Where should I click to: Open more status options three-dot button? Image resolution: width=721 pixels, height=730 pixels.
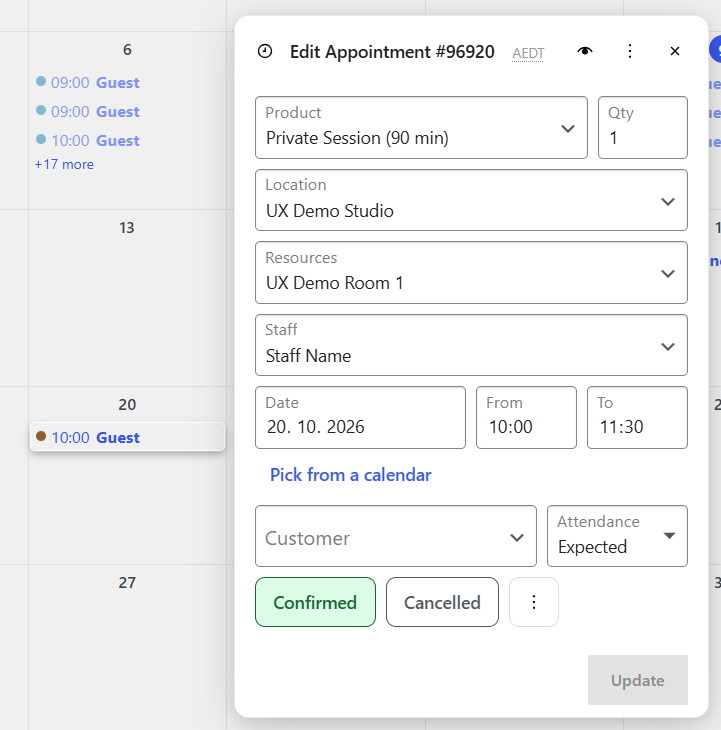tap(534, 602)
